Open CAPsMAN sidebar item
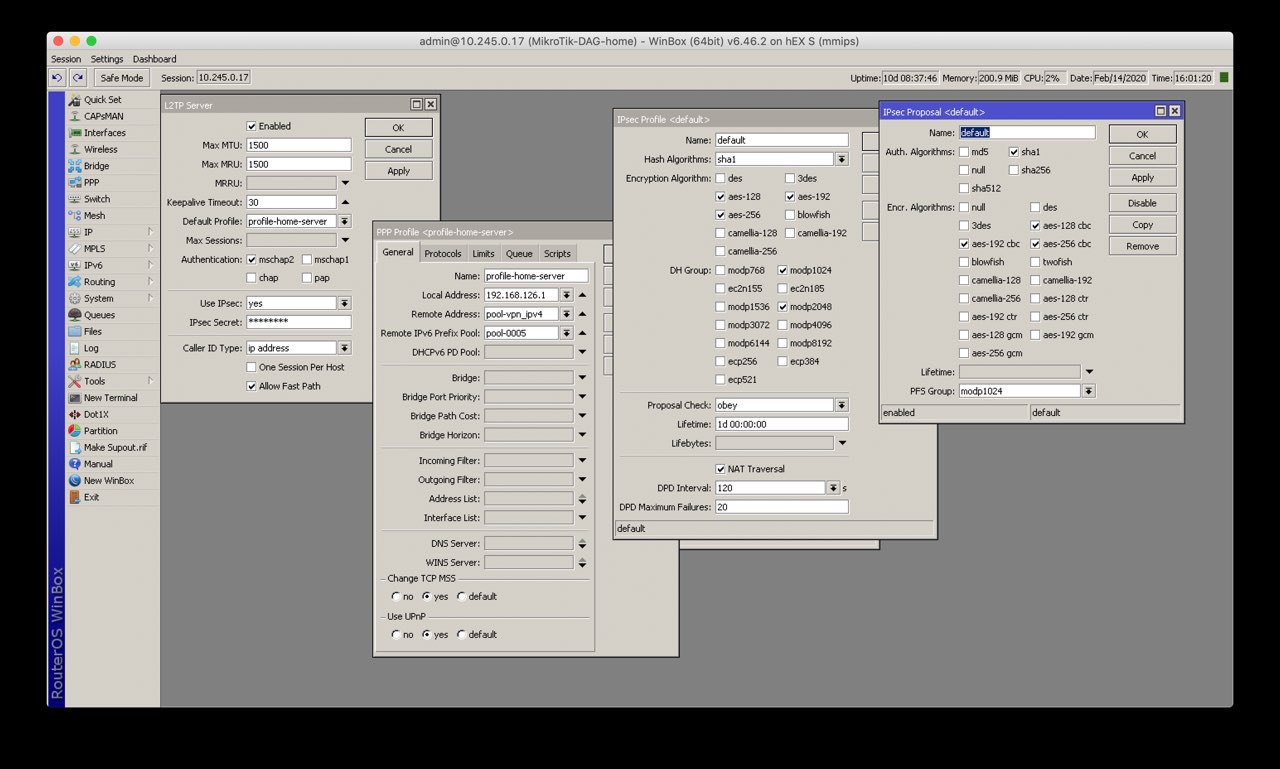The height and width of the screenshot is (769, 1280). [x=104, y=116]
